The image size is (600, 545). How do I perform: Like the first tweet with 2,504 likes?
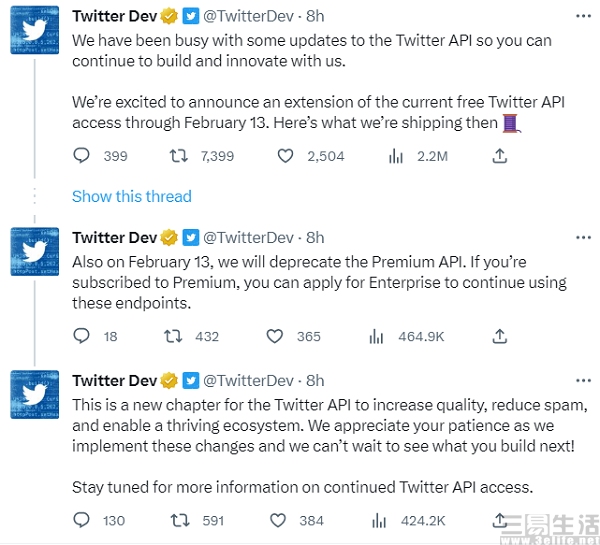[286, 156]
